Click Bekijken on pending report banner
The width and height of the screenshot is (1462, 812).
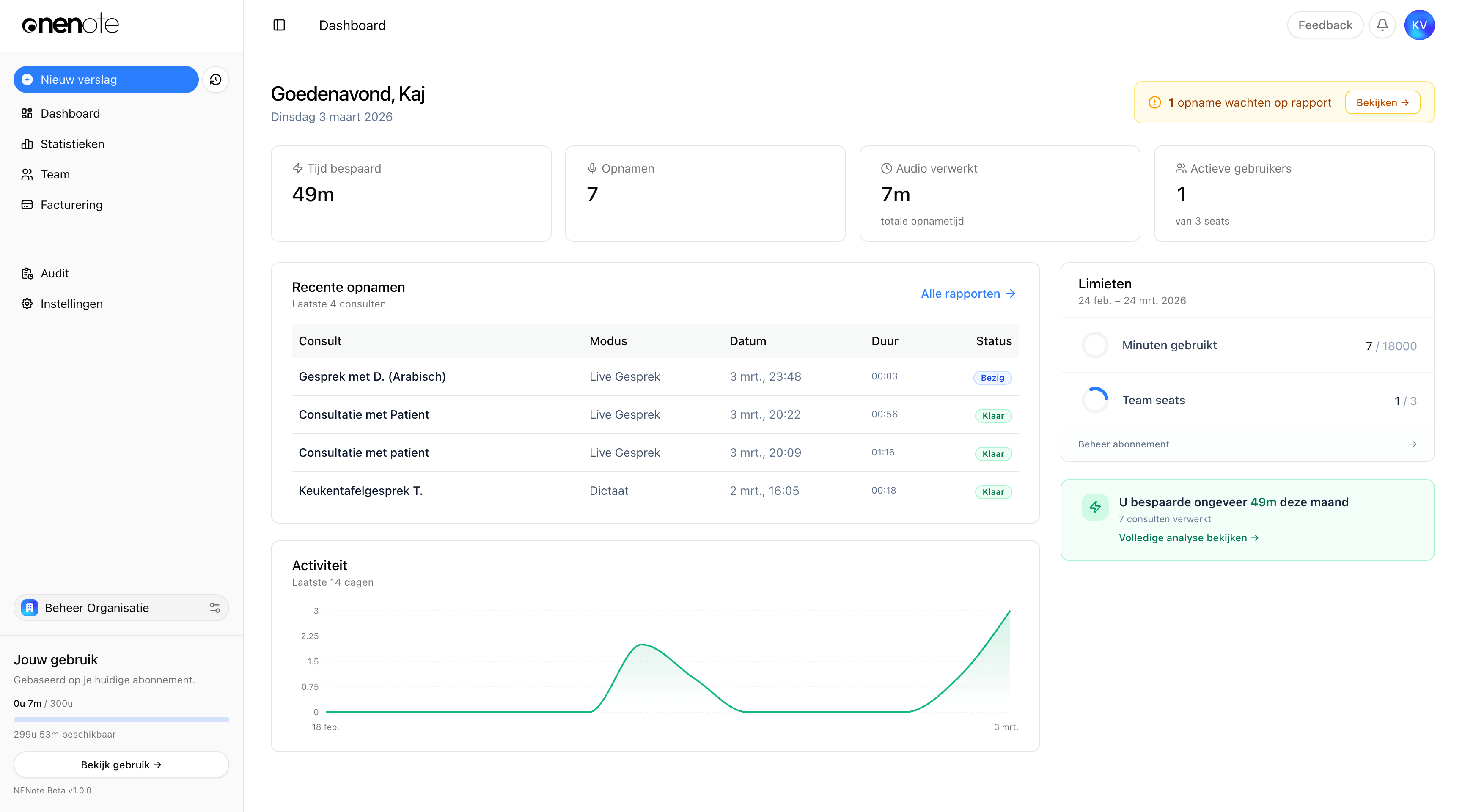1382,103
